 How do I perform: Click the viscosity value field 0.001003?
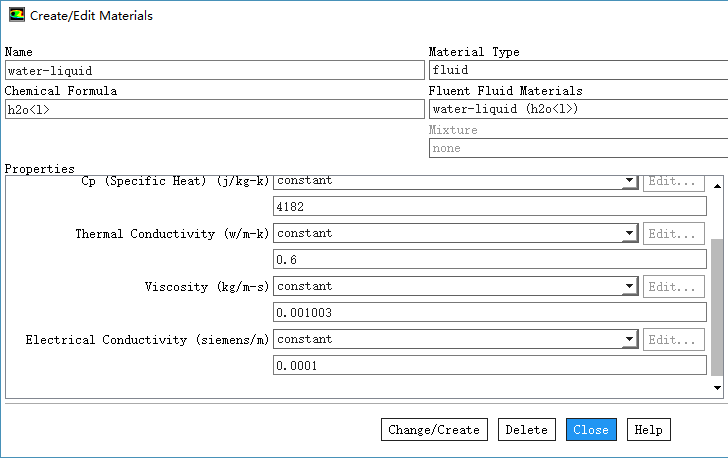[x=489, y=313]
